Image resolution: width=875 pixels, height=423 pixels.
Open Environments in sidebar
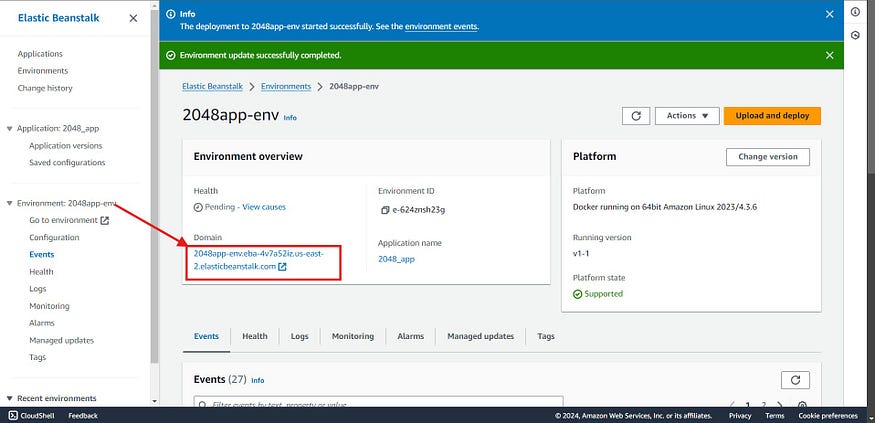[x=43, y=71]
